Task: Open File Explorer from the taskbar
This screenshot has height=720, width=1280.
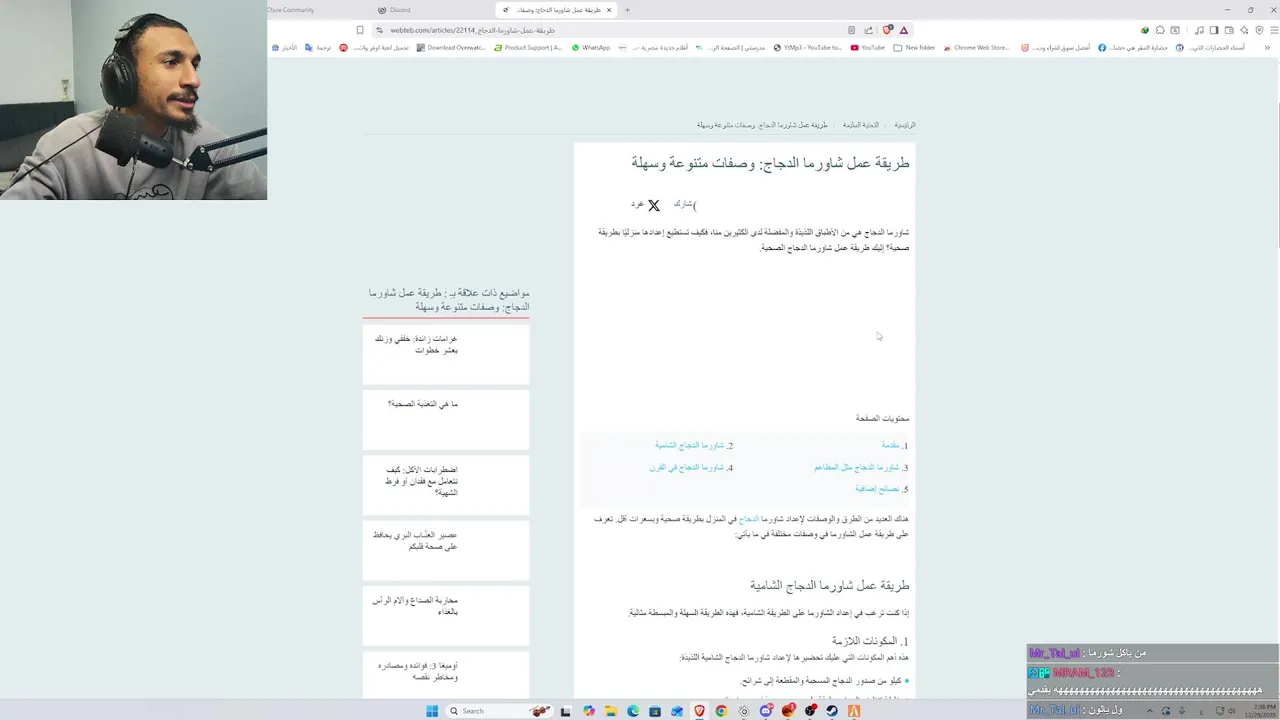Action: tap(611, 711)
